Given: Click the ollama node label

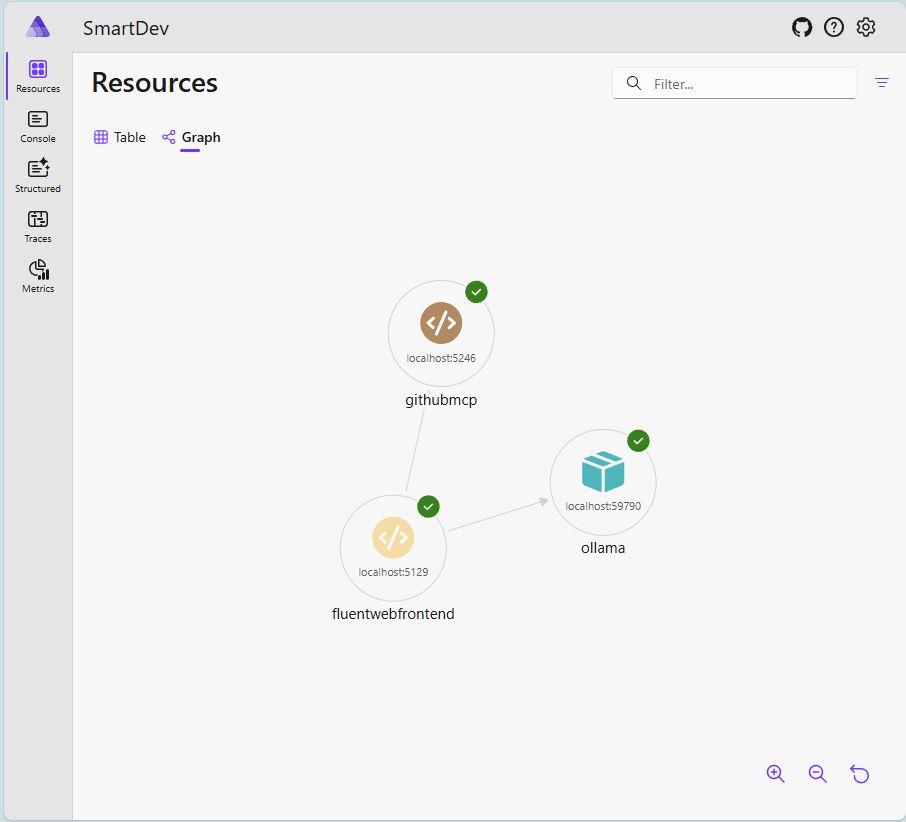Looking at the screenshot, I should coord(603,548).
